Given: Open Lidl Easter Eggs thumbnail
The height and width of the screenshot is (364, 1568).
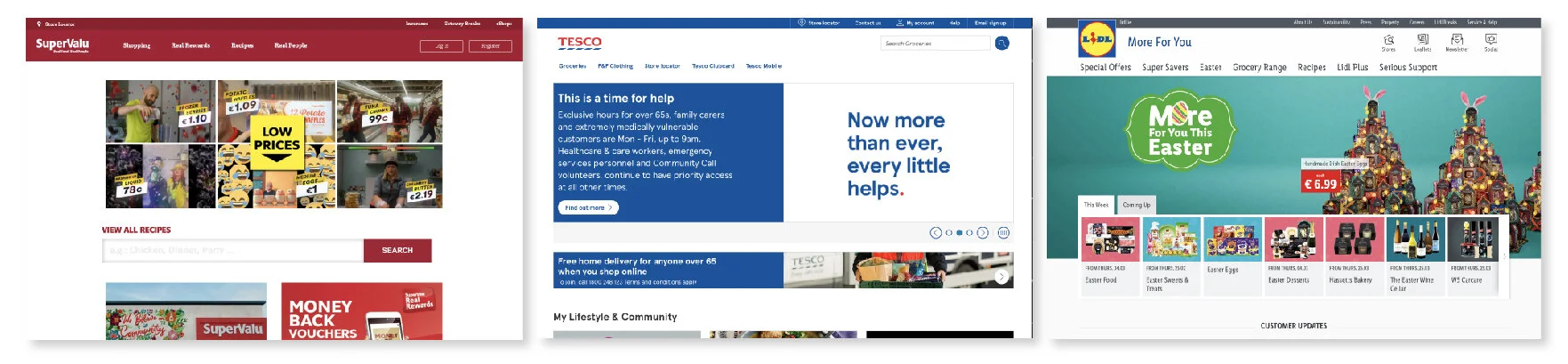Looking at the screenshot, I should [x=1233, y=239].
